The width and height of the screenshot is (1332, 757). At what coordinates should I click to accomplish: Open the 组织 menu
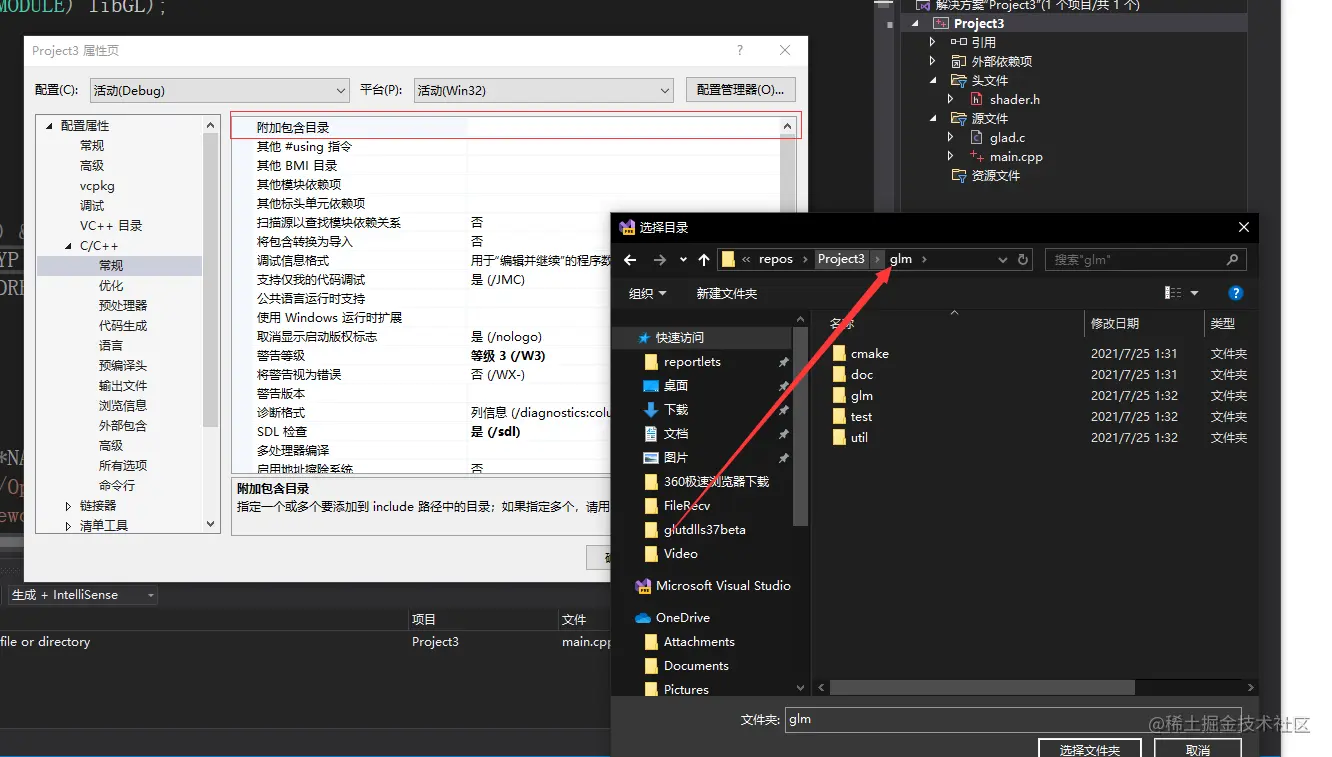(647, 293)
